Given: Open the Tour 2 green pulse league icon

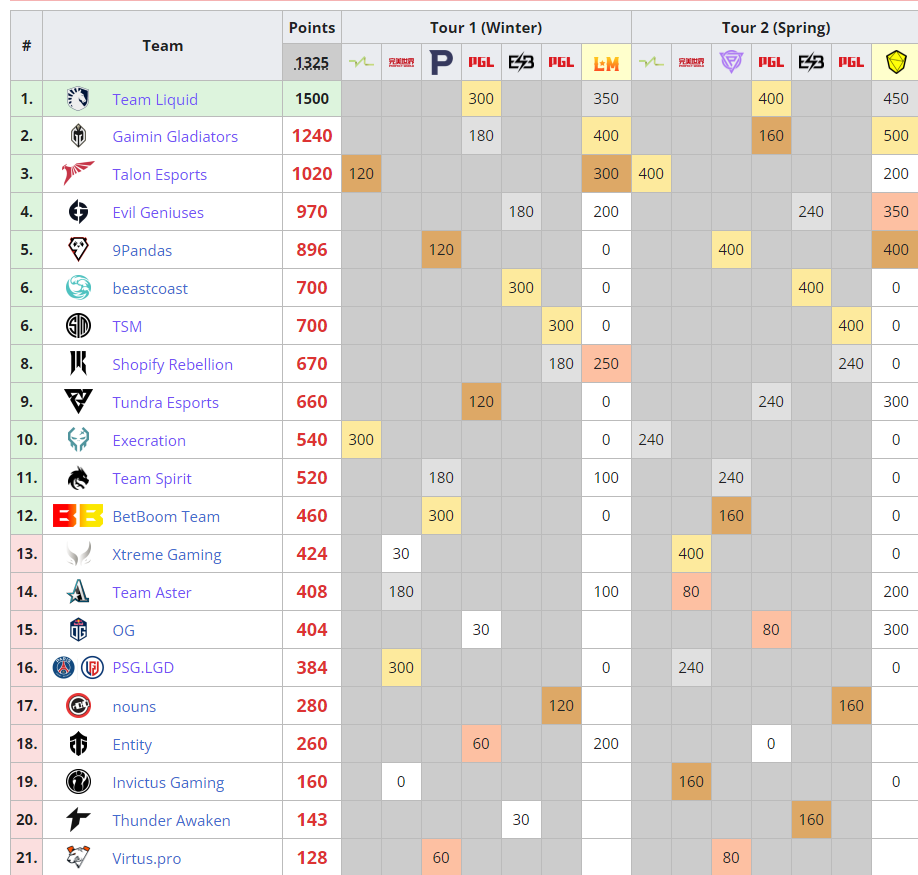Looking at the screenshot, I should (651, 61).
